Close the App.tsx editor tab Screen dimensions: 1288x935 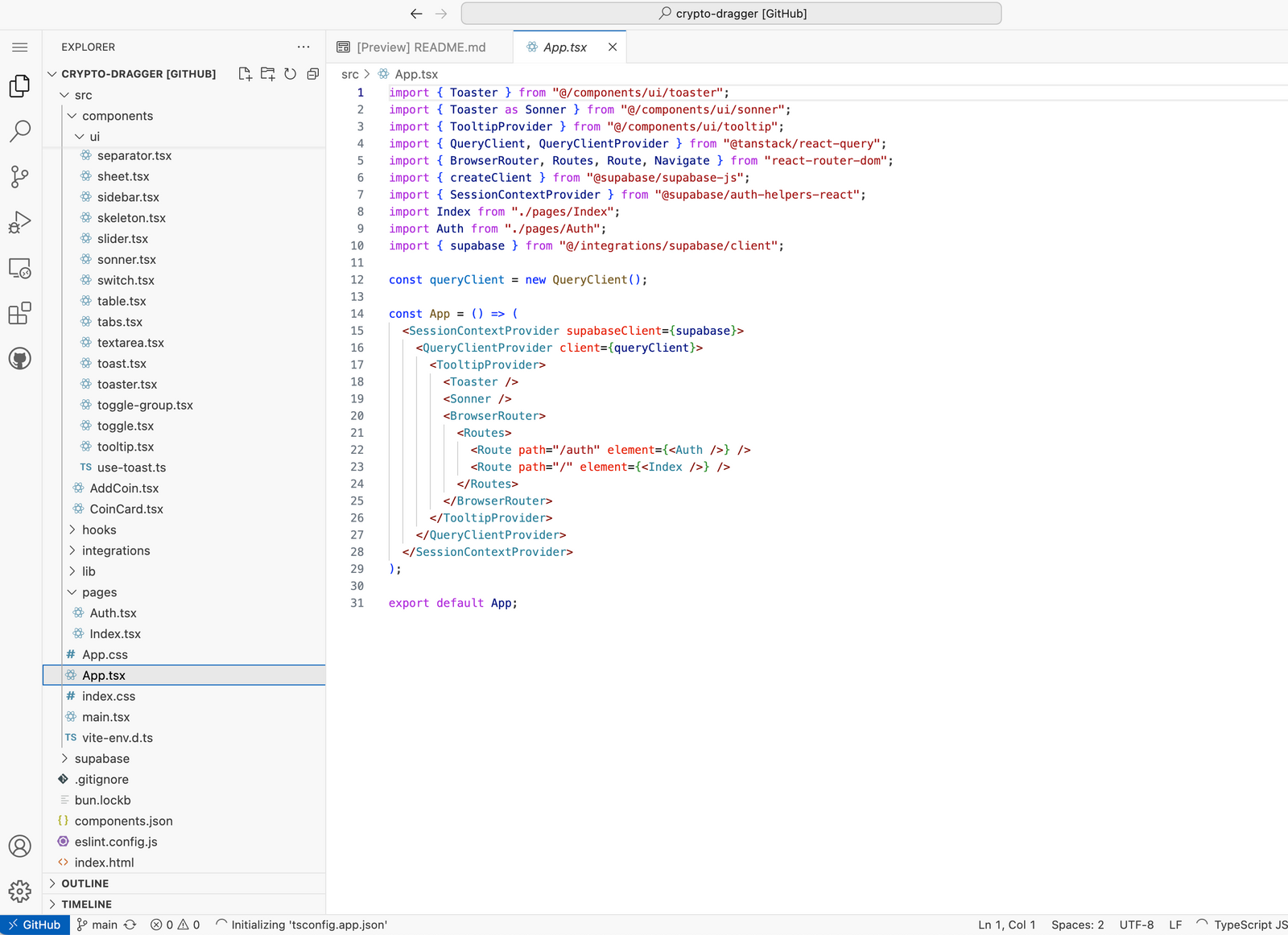pos(613,47)
